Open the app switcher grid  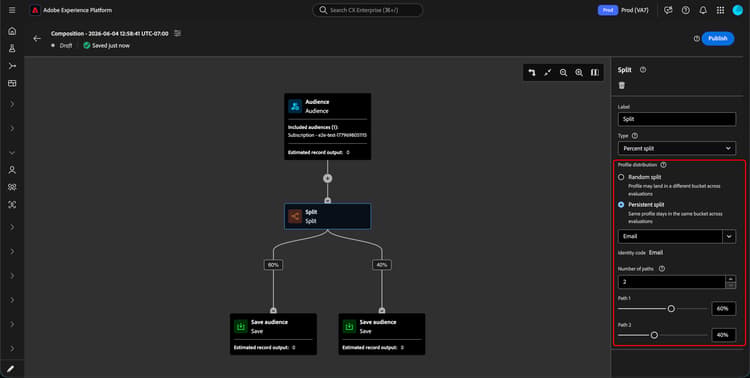(x=720, y=10)
